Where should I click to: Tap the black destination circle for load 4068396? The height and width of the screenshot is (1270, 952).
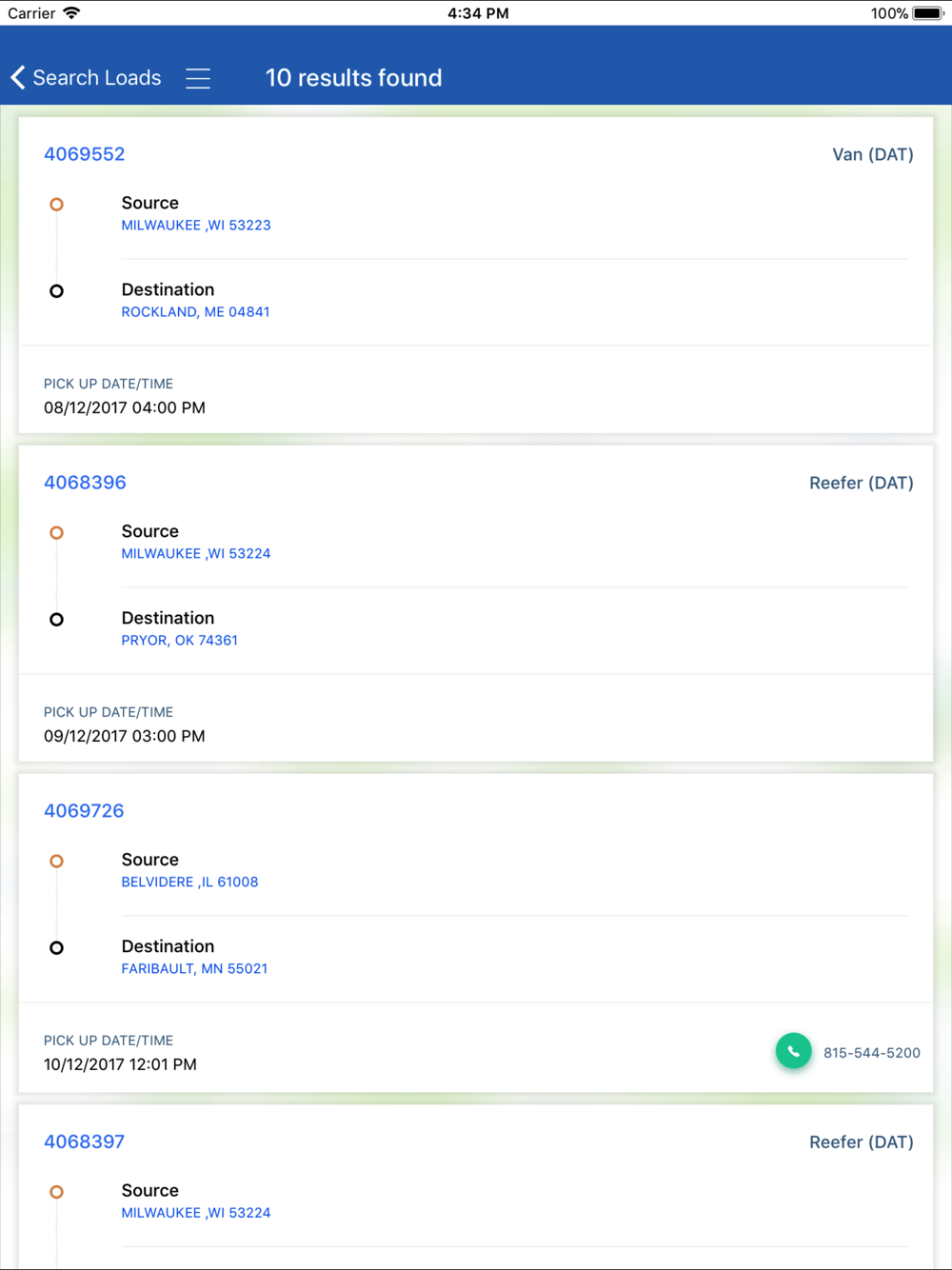pyautogui.click(x=56, y=619)
